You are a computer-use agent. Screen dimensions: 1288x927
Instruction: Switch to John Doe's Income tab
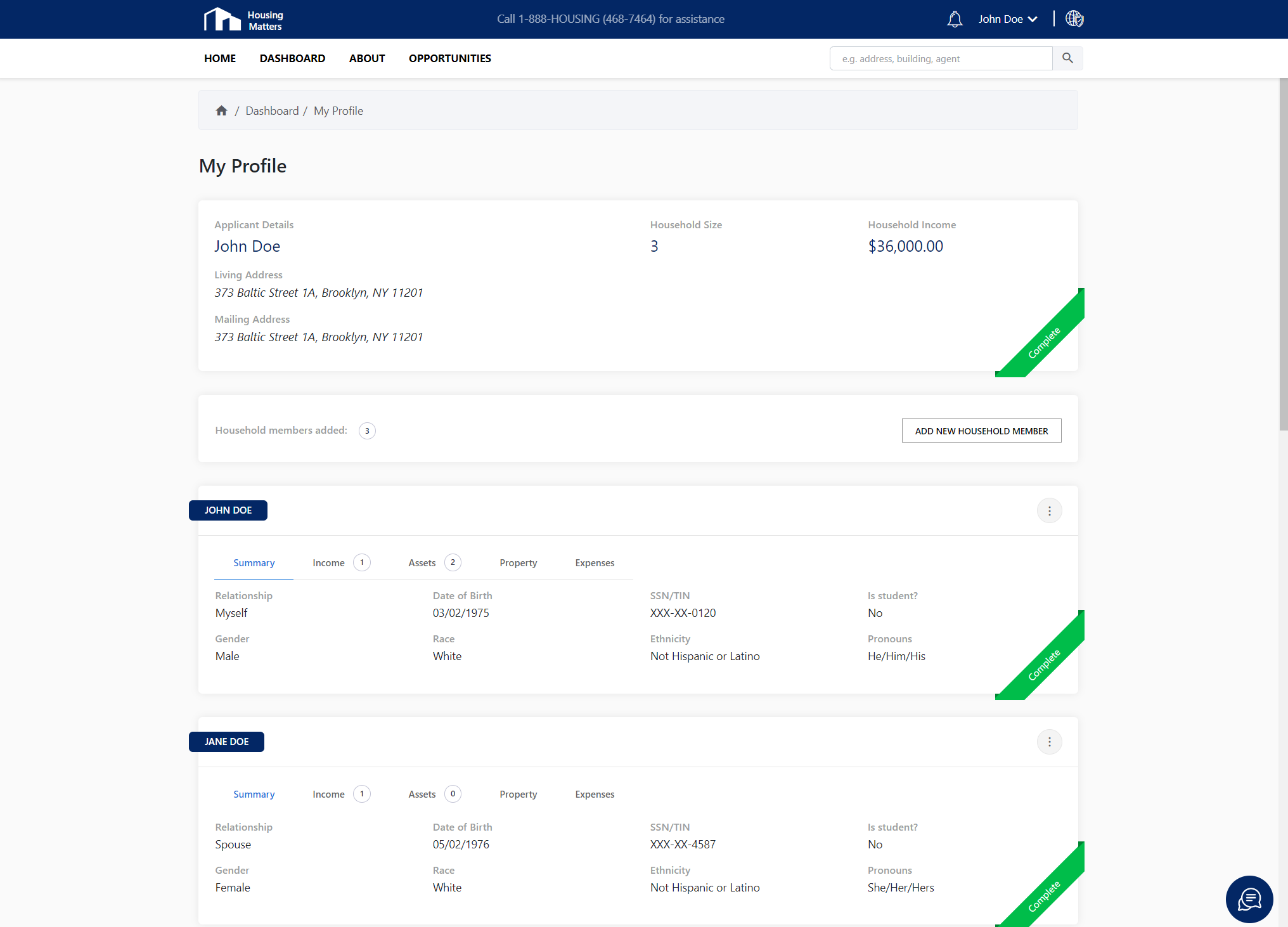(328, 563)
